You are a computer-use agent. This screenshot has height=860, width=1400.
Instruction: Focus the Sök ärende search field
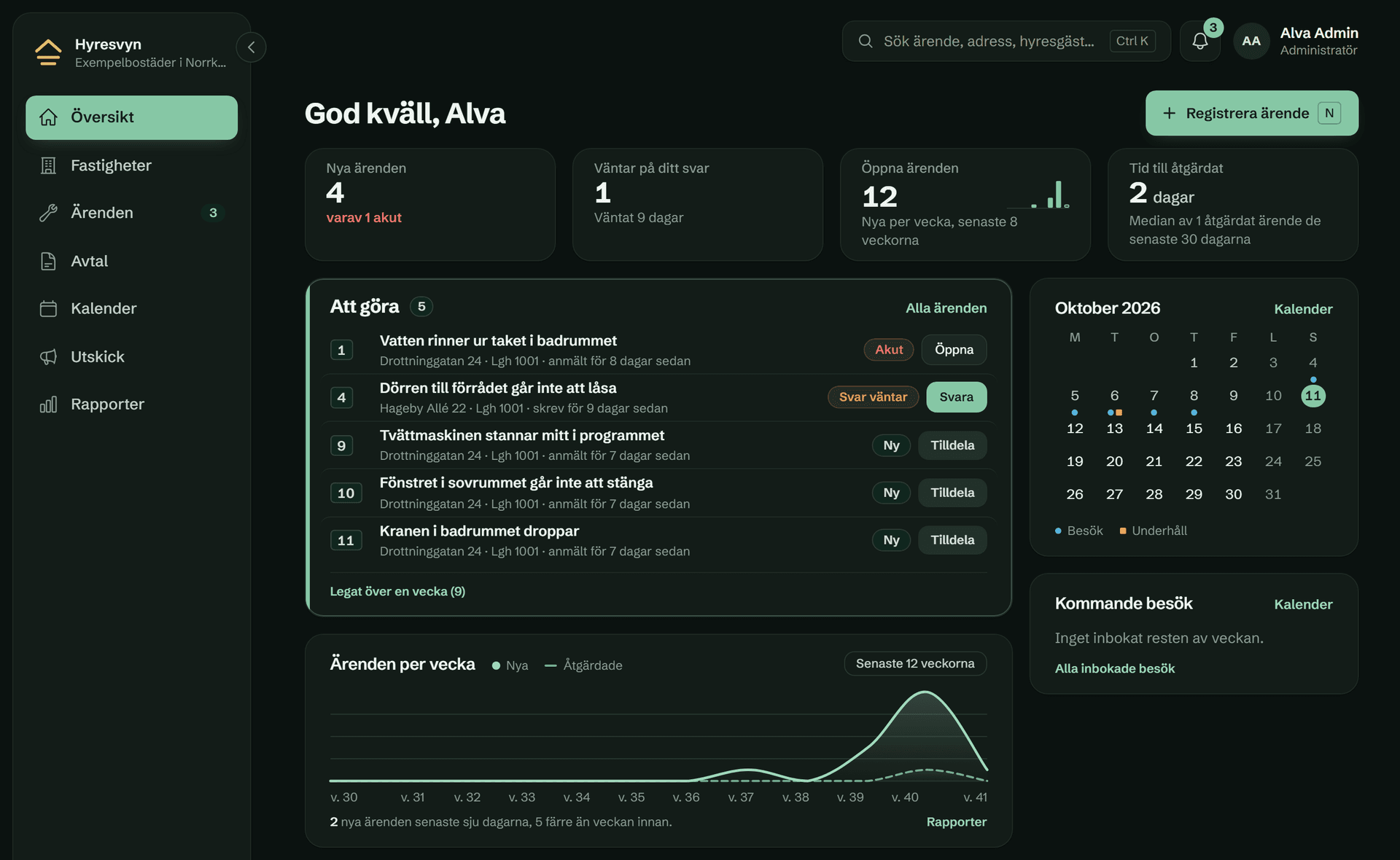pyautogui.click(x=1006, y=41)
